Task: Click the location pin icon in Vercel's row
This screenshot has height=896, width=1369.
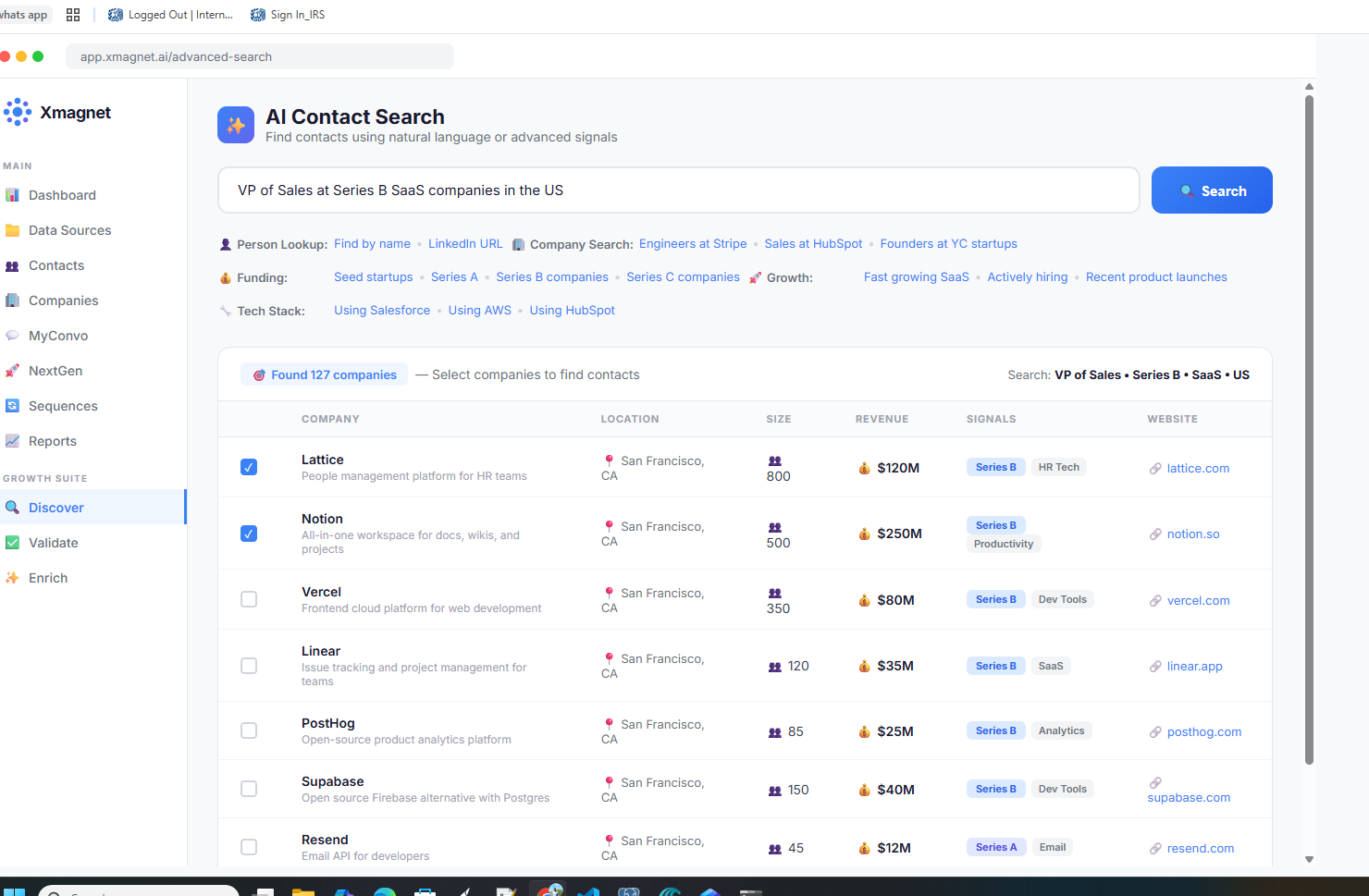Action: click(610, 593)
